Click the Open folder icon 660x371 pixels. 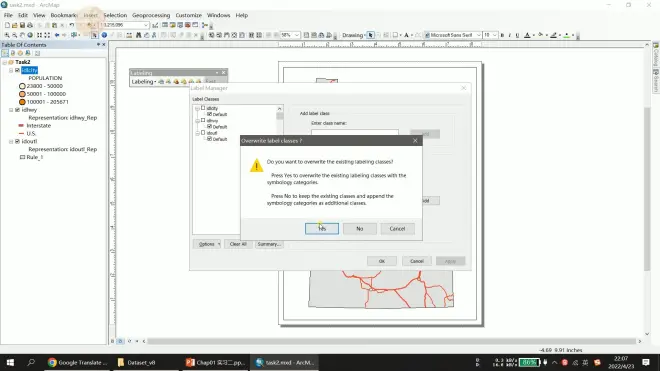15,25
